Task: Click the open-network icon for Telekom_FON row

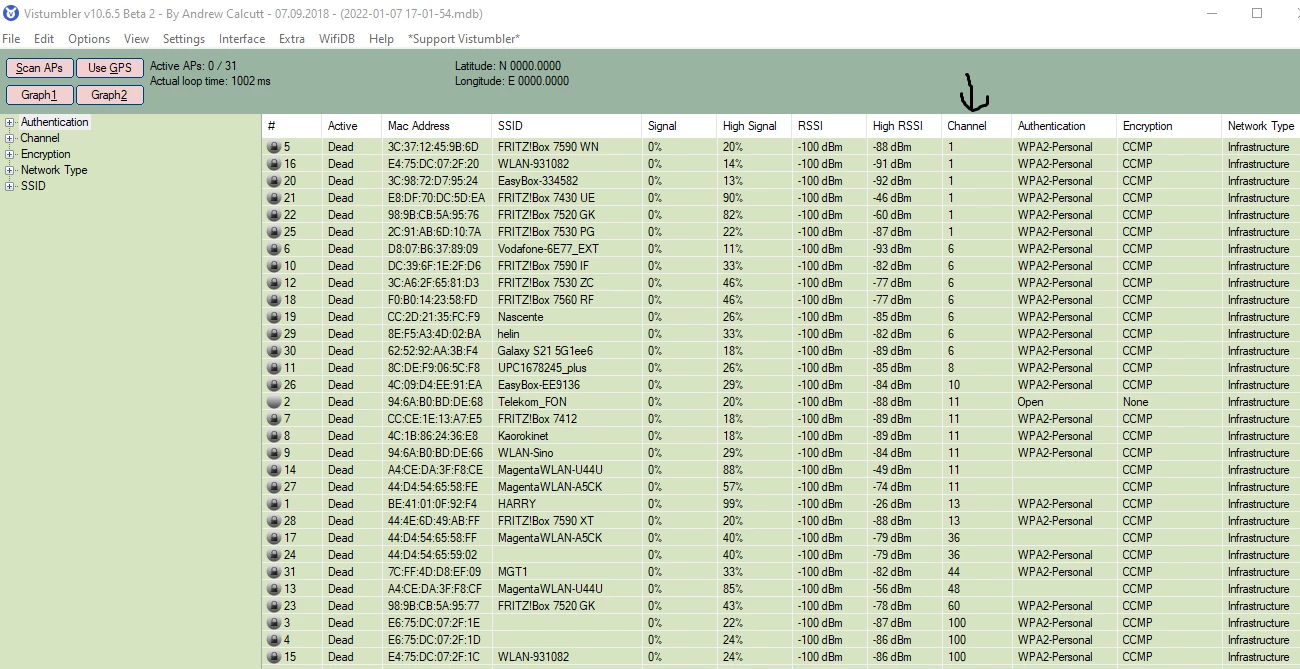Action: (273, 402)
